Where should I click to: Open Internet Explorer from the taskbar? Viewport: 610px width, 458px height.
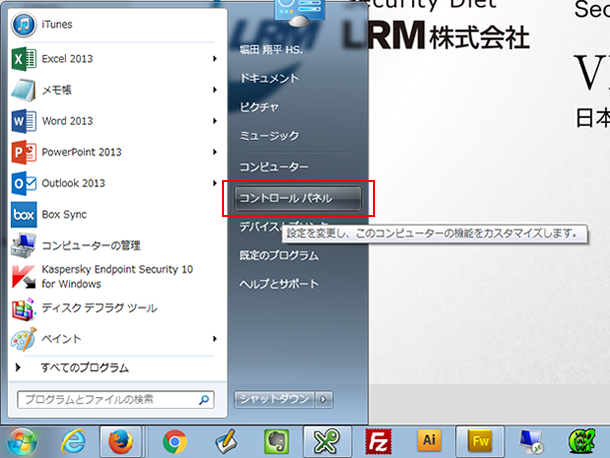(74, 441)
